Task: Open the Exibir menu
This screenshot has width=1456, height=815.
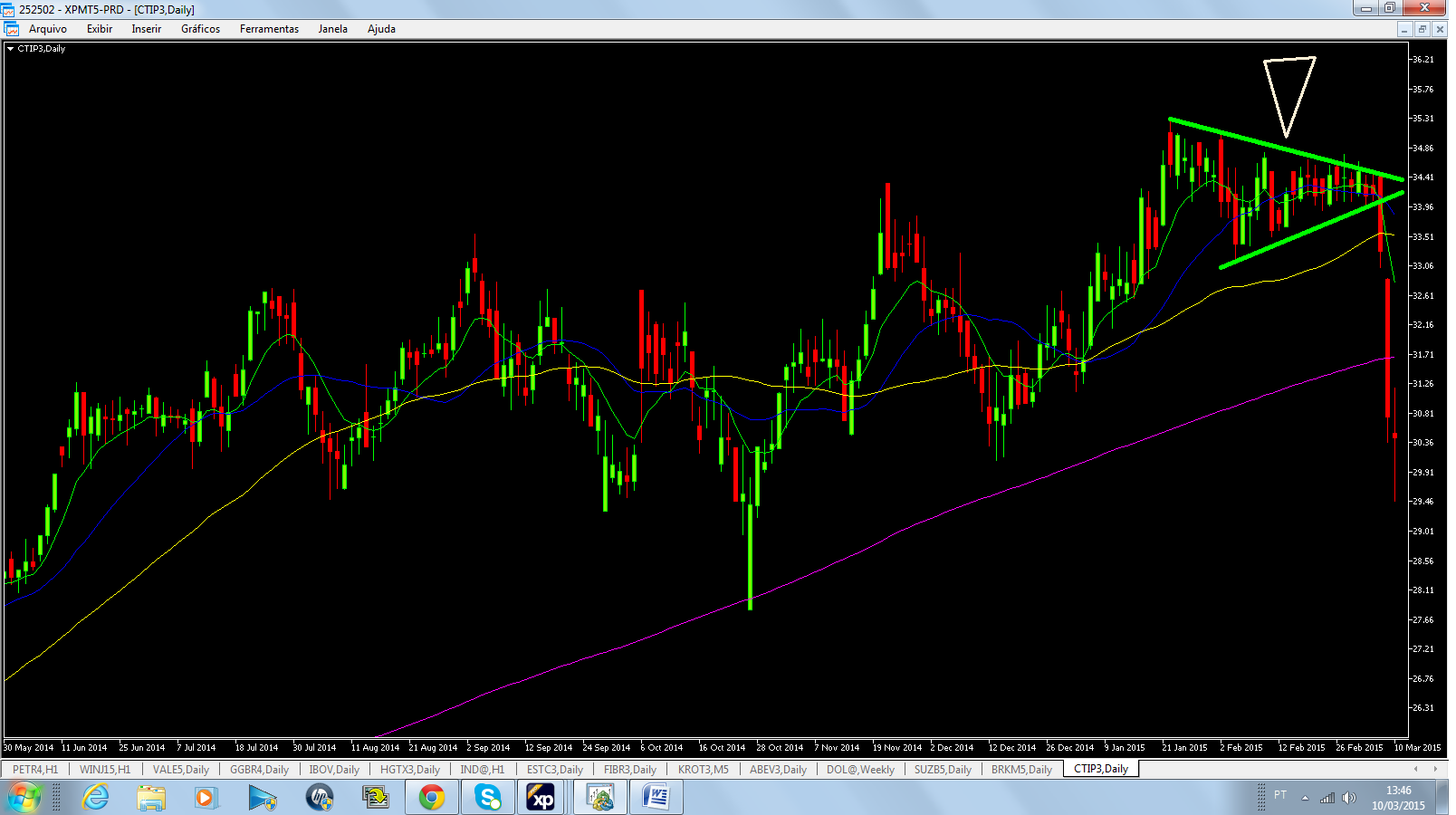Action: (100, 29)
